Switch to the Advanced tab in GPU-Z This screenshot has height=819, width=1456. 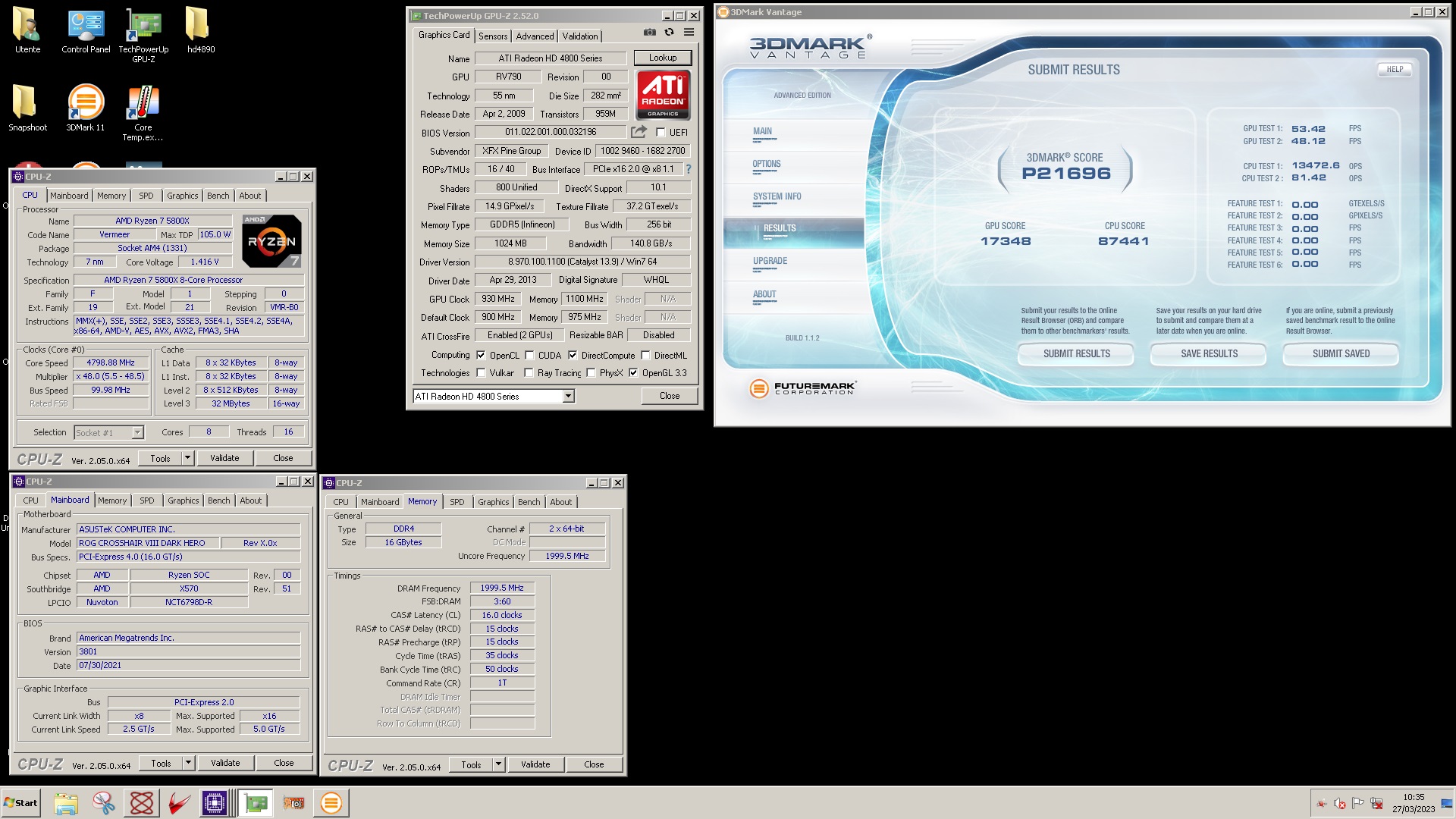[535, 36]
